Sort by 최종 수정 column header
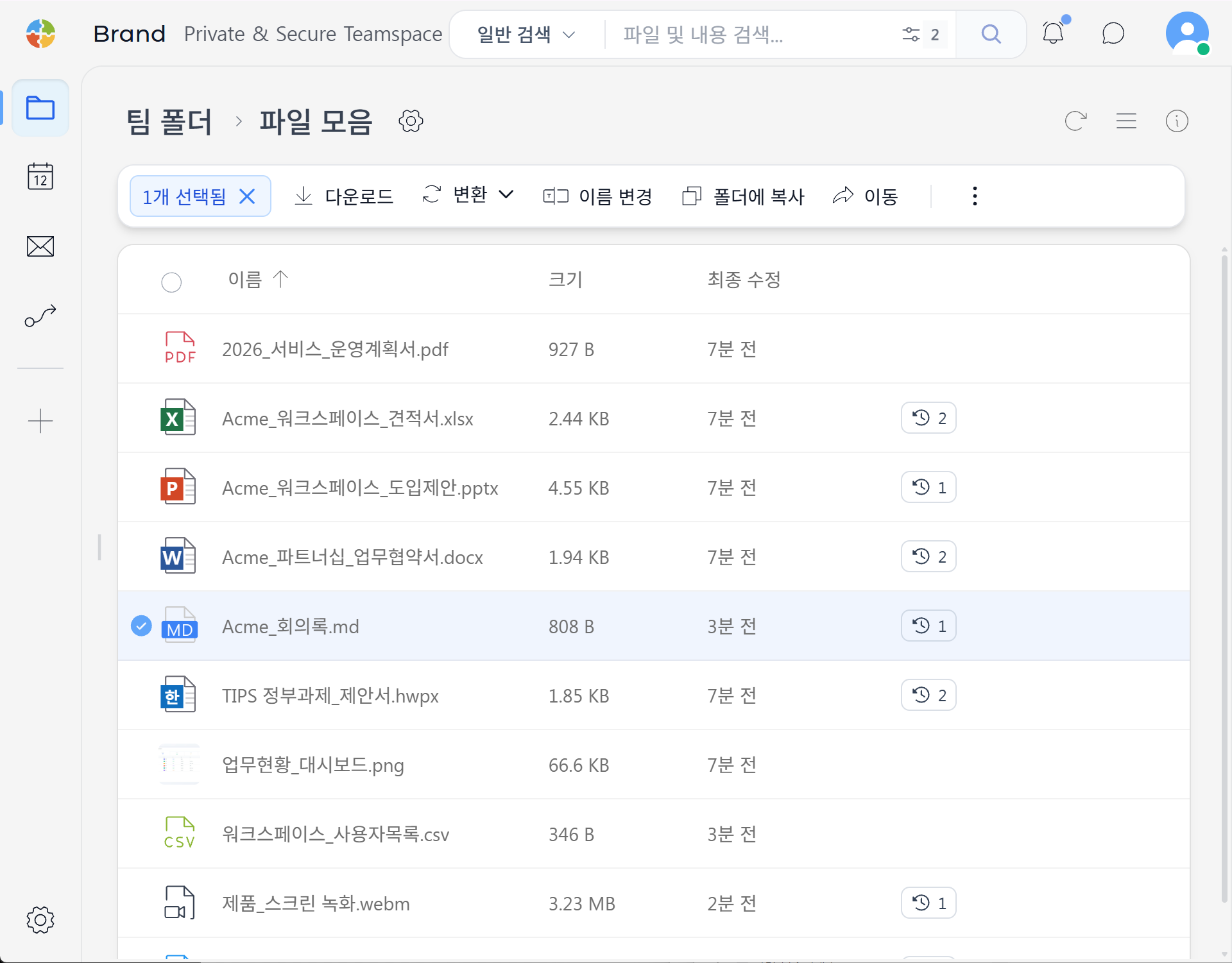 744,280
